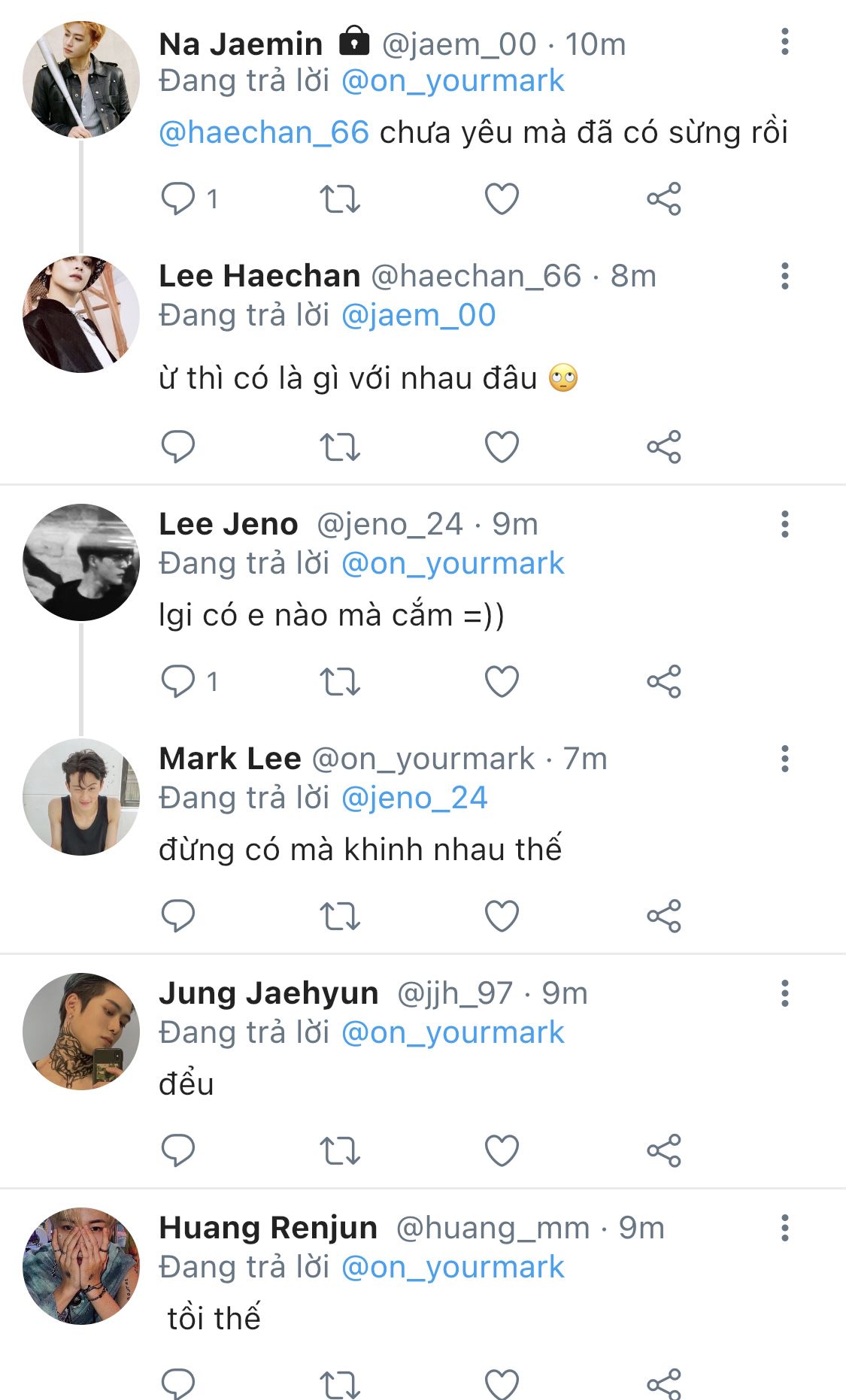Image resolution: width=846 pixels, height=1400 pixels.
Task: Share Mark Lee's tweet
Action: point(663,917)
